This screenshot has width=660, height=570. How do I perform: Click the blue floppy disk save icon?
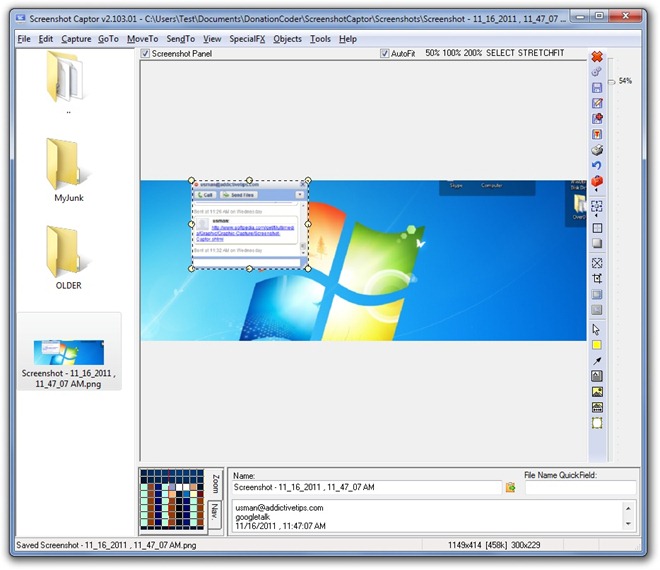[597, 88]
